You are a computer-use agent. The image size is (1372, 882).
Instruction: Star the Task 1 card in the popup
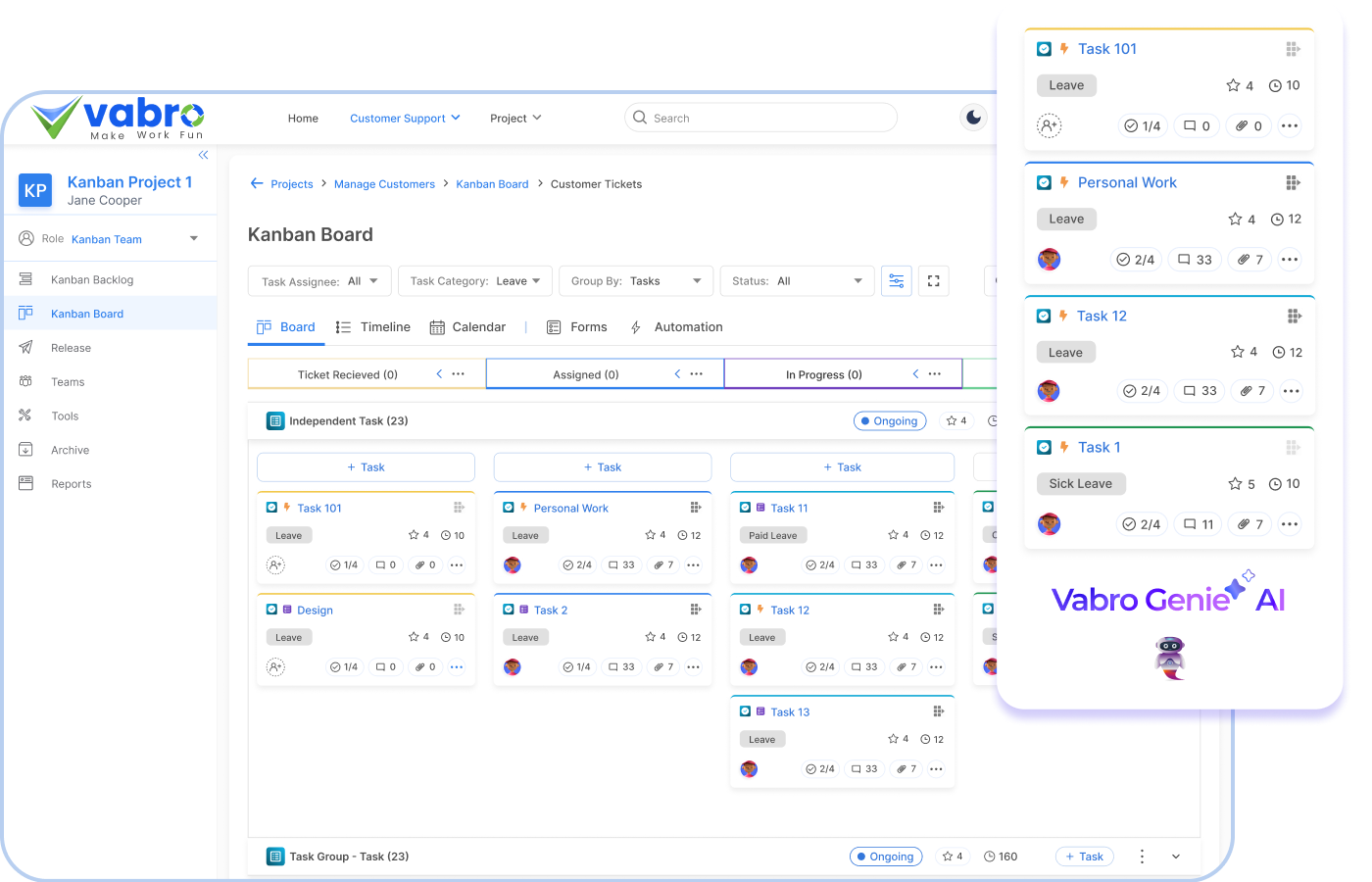coord(1236,484)
